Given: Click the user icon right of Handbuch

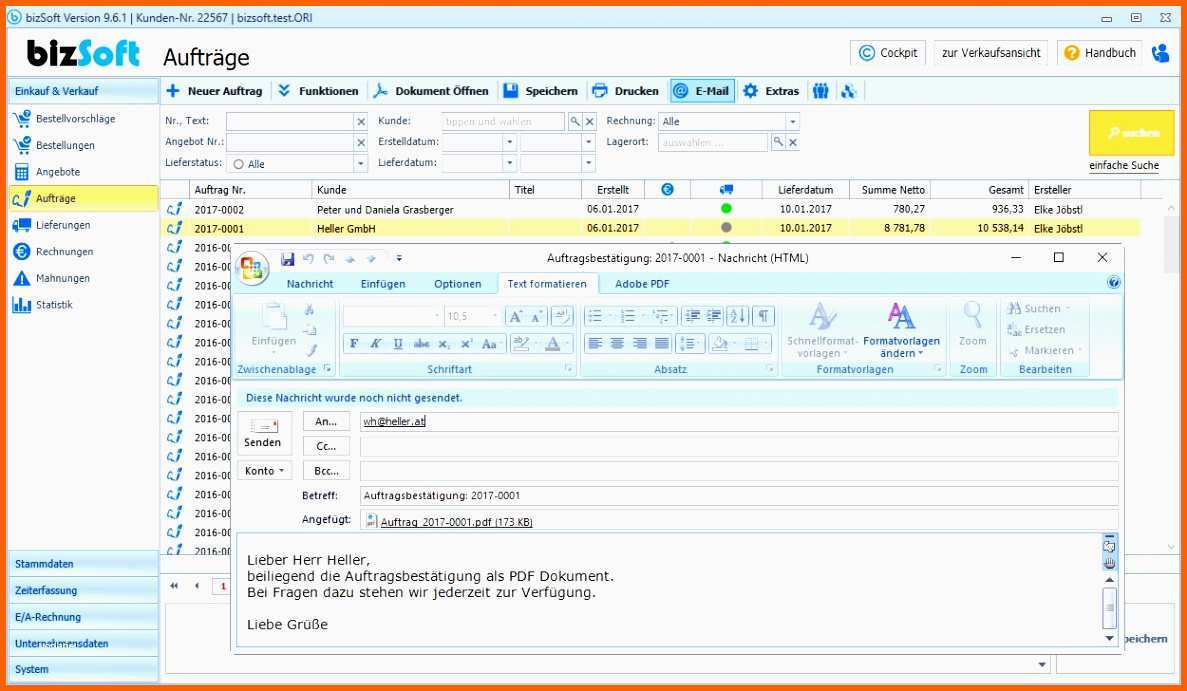Looking at the screenshot, I should 1161,53.
